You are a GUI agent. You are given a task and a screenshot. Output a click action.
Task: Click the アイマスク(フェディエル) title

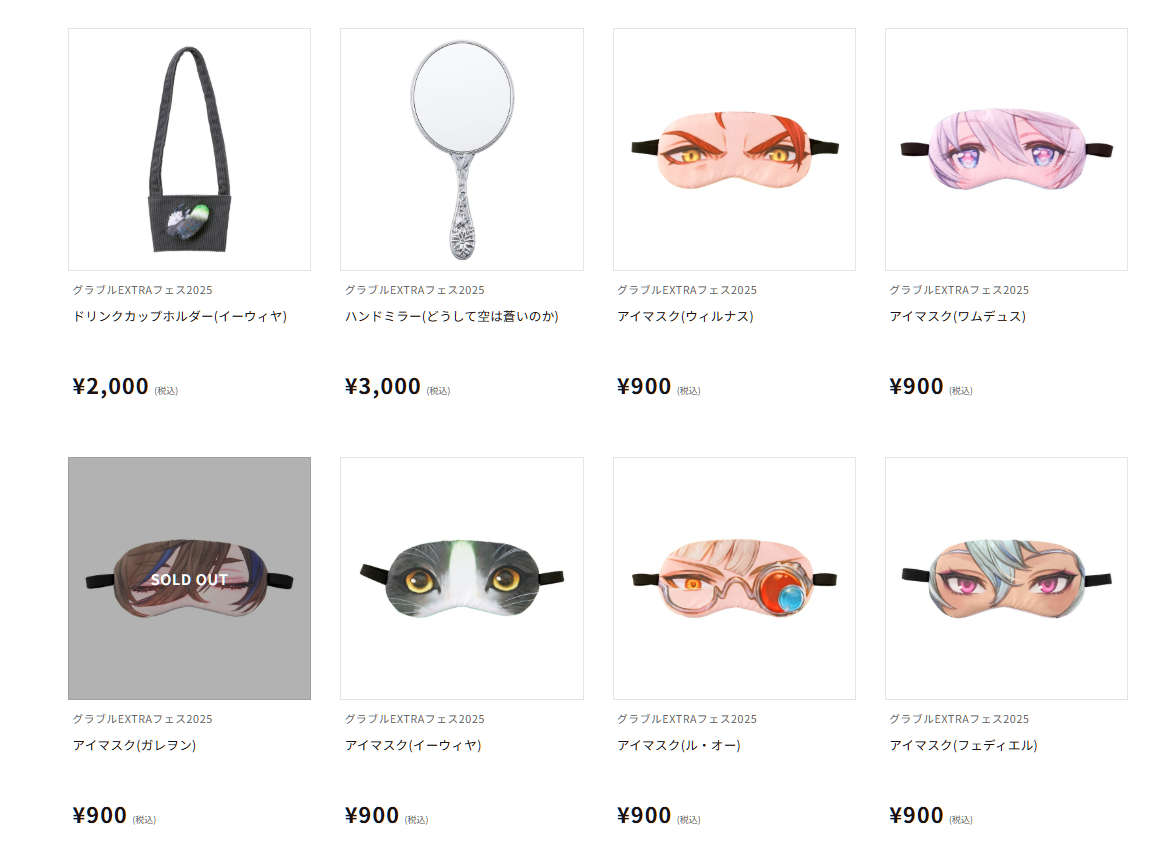[964, 745]
